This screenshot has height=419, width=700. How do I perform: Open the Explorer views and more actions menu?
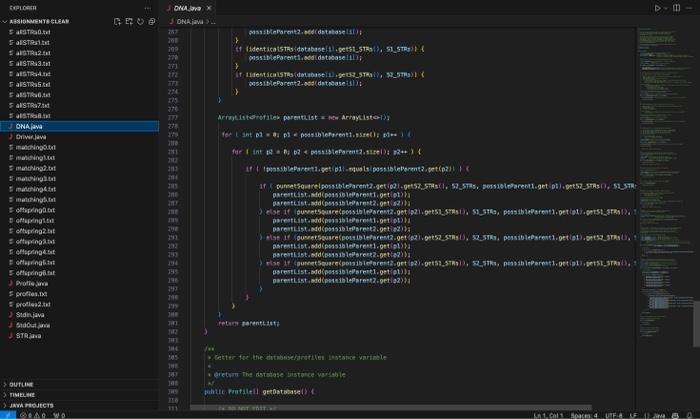(148, 8)
